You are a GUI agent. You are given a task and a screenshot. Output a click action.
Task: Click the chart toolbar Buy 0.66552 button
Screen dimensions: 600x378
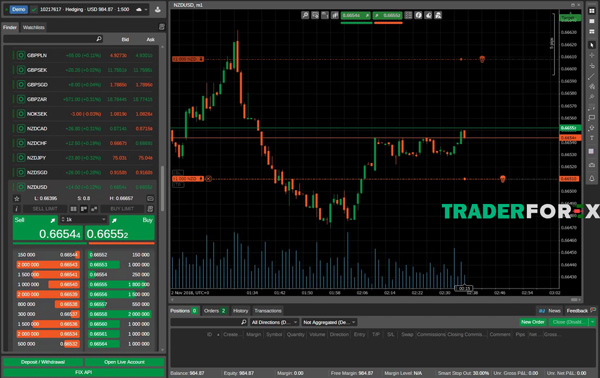pyautogui.click(x=388, y=15)
